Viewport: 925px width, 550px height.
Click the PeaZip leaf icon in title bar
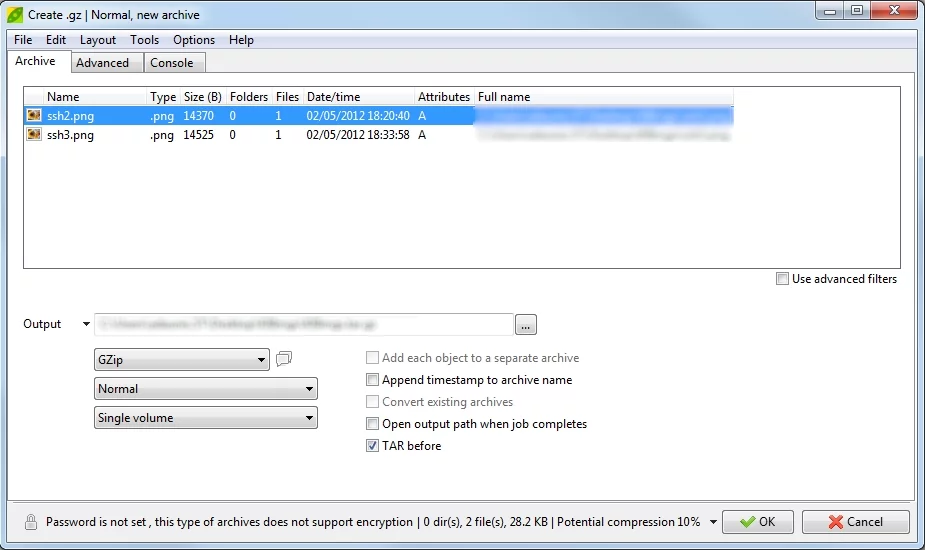[15, 15]
